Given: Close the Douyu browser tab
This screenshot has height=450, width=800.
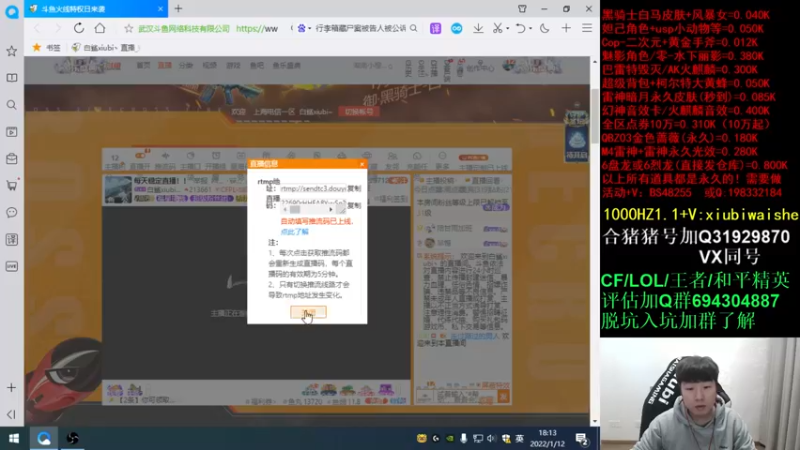Looking at the screenshot, I should pos(160,9).
